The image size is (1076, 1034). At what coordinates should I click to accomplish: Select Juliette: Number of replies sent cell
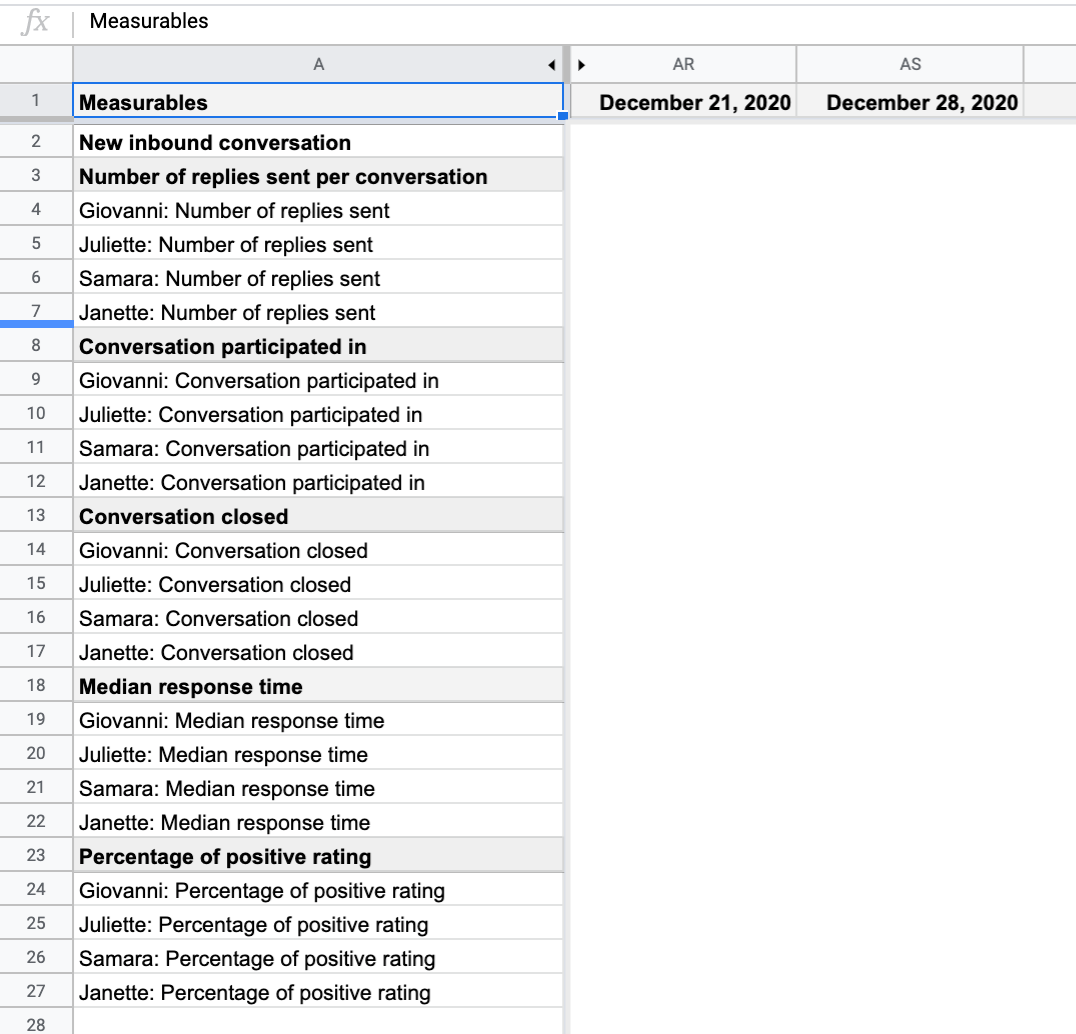[x=318, y=244]
